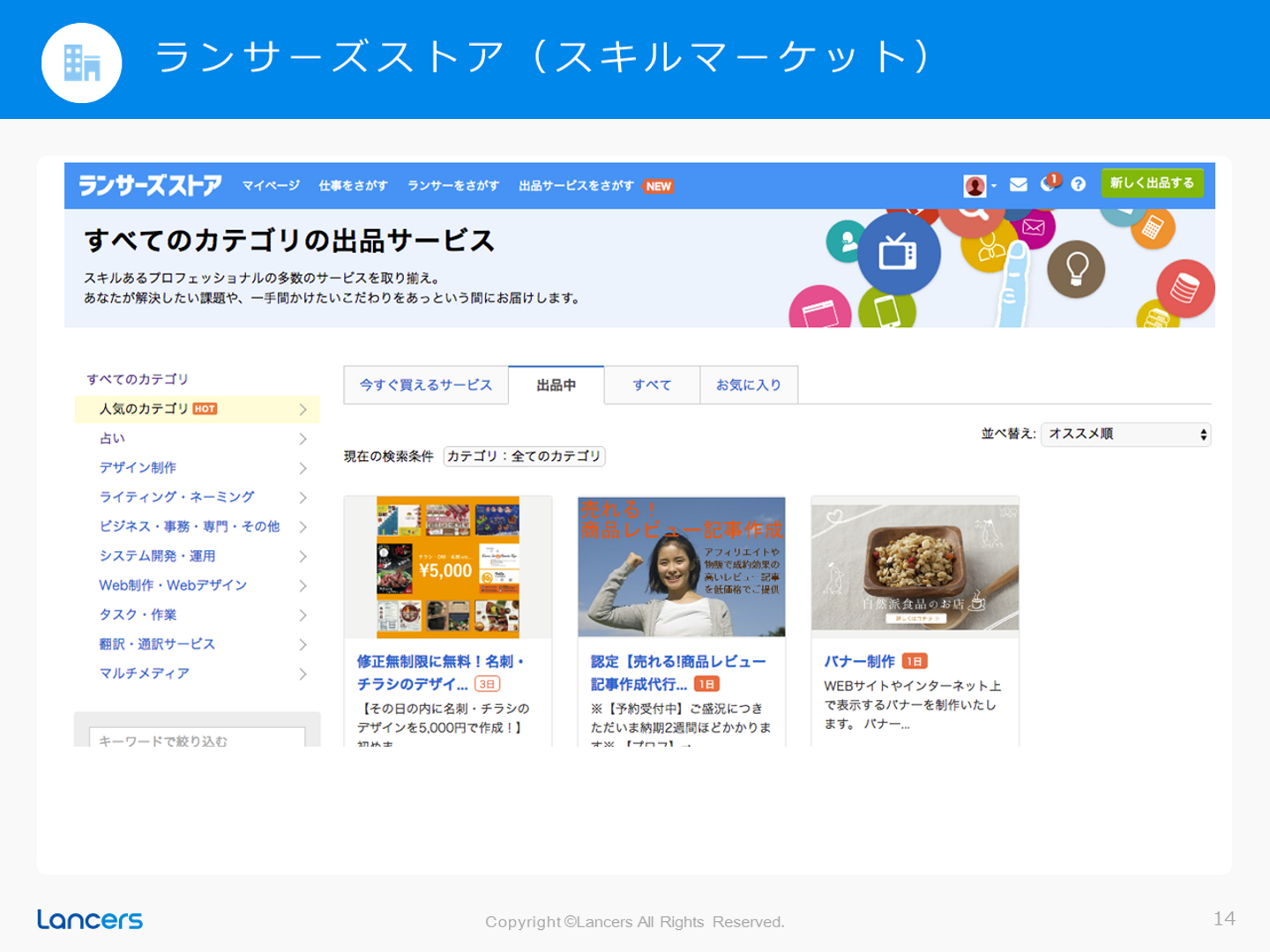Click the light bulb icon in banner
This screenshot has width=1270, height=952.
click(x=1076, y=268)
